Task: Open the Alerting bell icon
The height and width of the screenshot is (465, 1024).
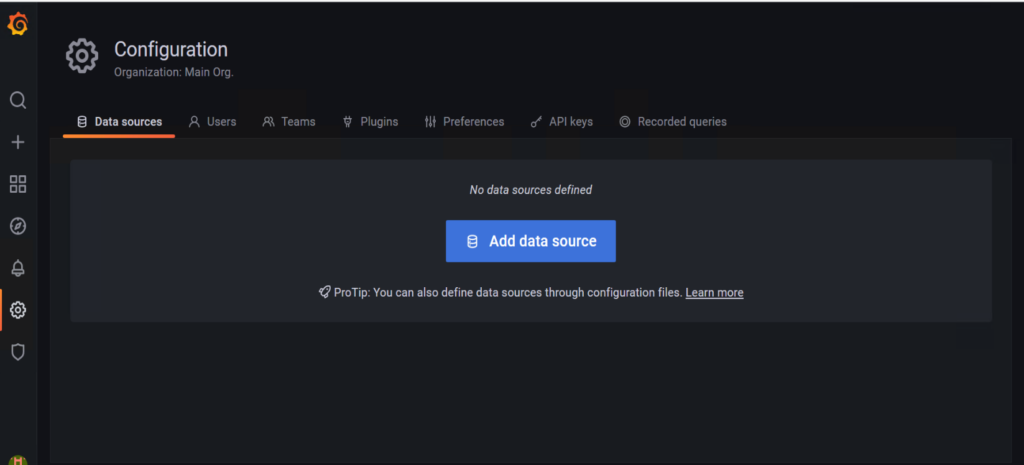Action: pos(18,268)
